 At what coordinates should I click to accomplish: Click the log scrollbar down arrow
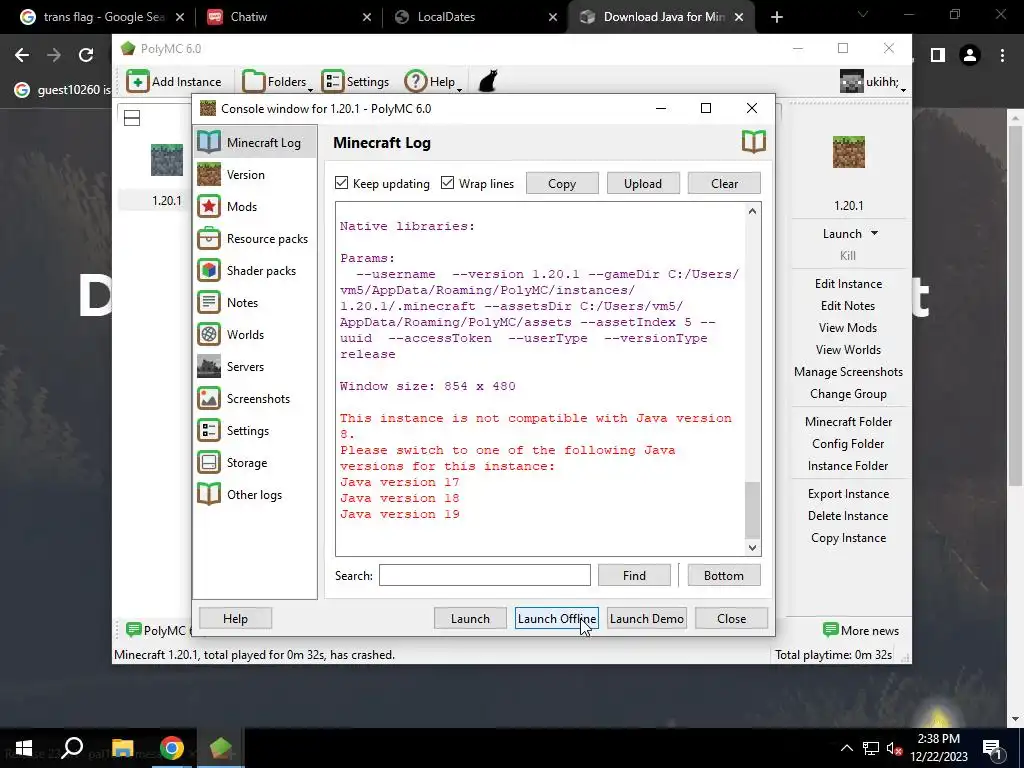(x=752, y=548)
